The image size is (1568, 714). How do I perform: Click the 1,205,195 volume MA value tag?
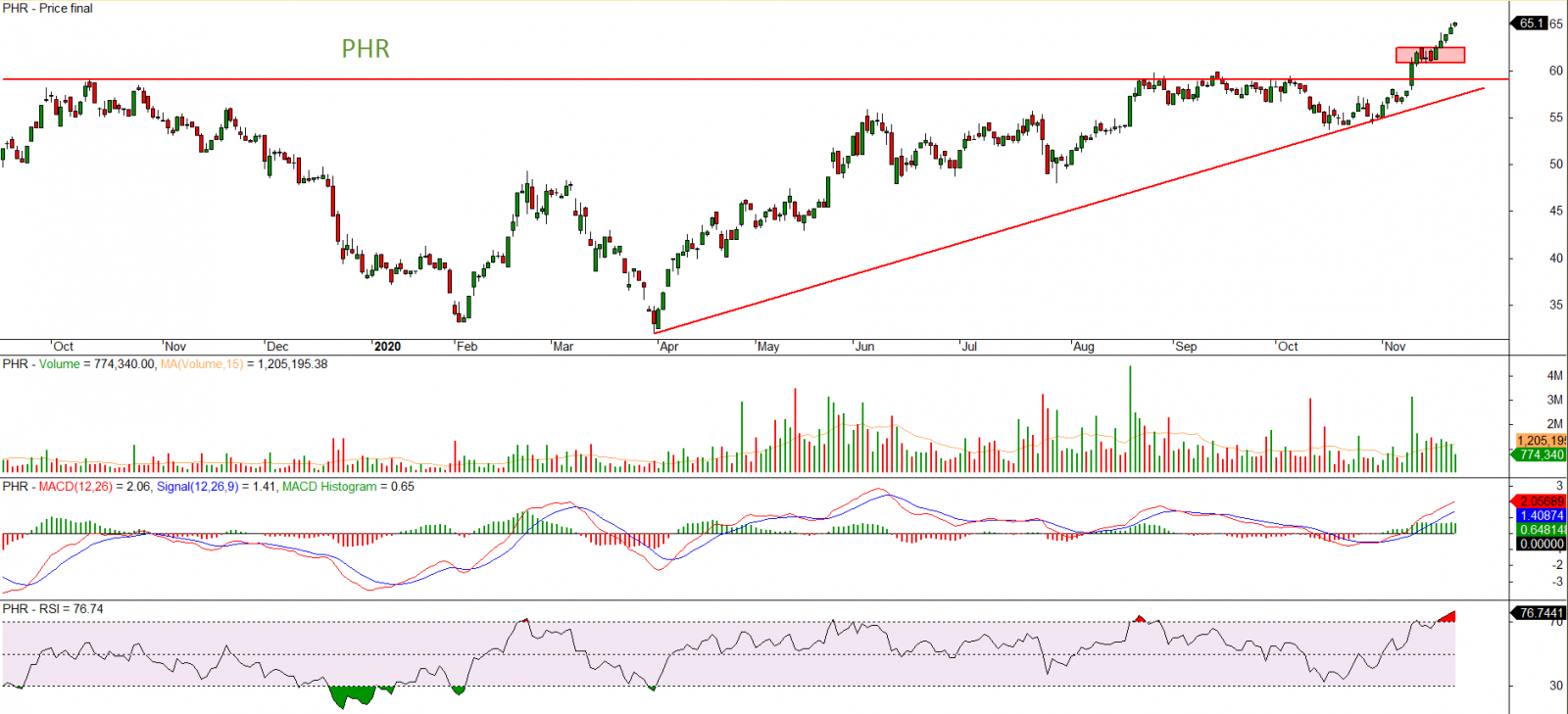click(x=1541, y=441)
